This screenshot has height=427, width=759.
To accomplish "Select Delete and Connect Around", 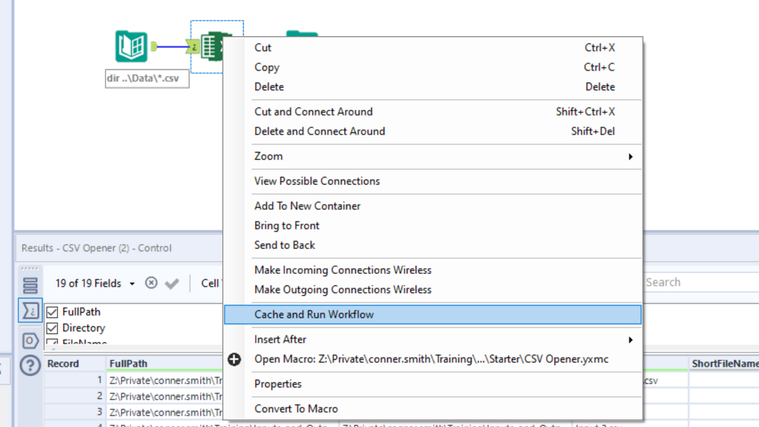I will [433, 131].
